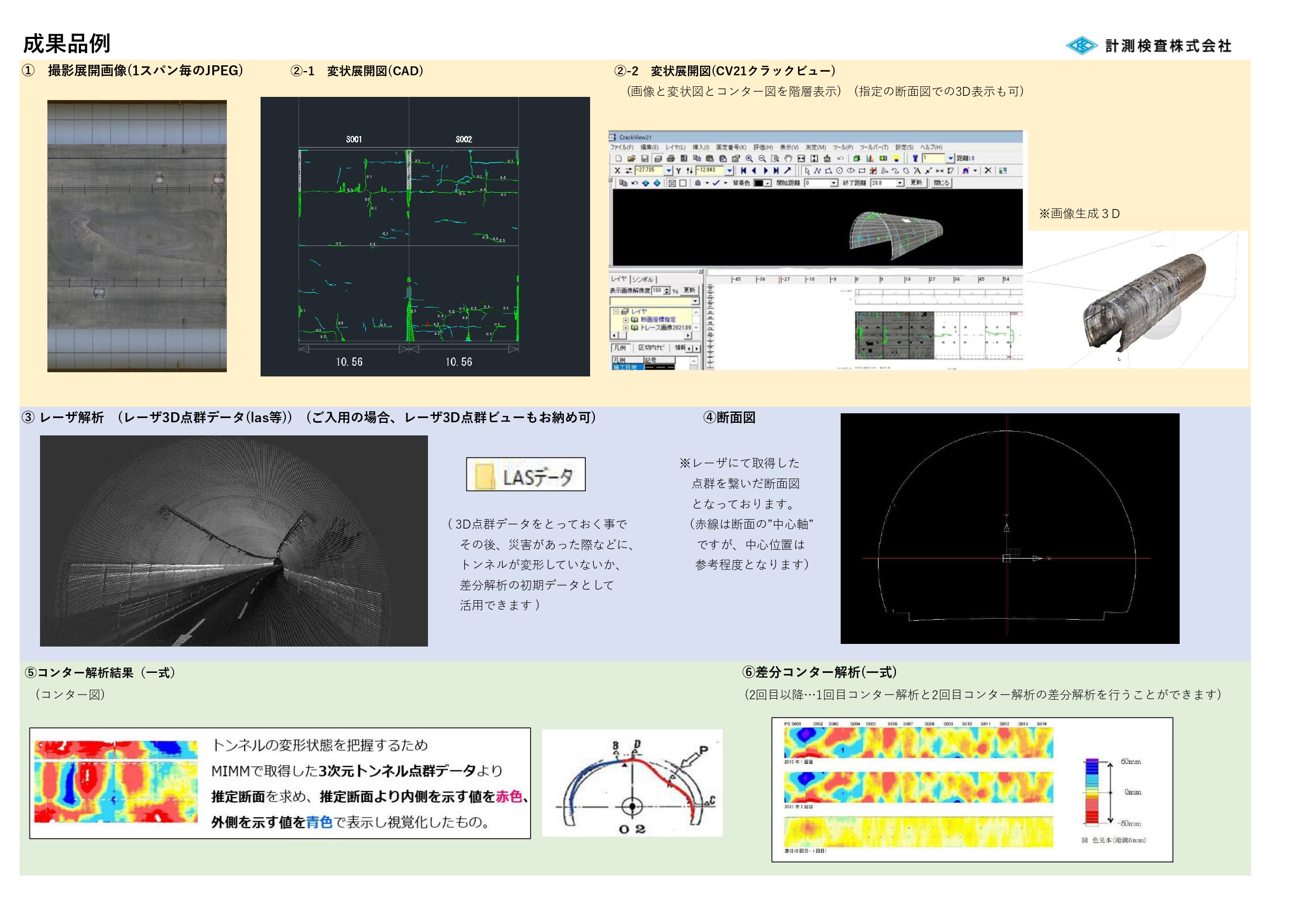Select the hand pan tool
This screenshot has width=1306, height=924.
[788, 159]
